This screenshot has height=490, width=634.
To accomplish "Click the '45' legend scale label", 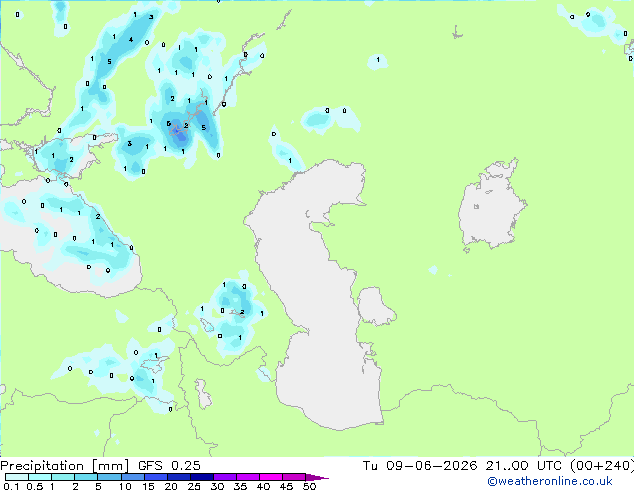I will point(286,486).
